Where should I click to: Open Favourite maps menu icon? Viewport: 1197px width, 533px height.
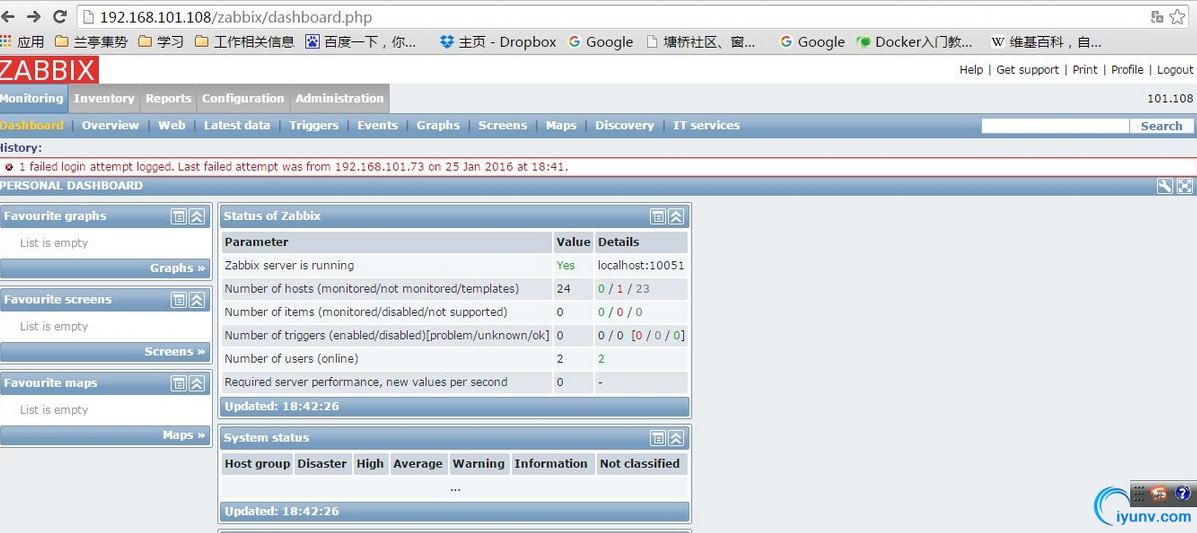click(x=178, y=383)
